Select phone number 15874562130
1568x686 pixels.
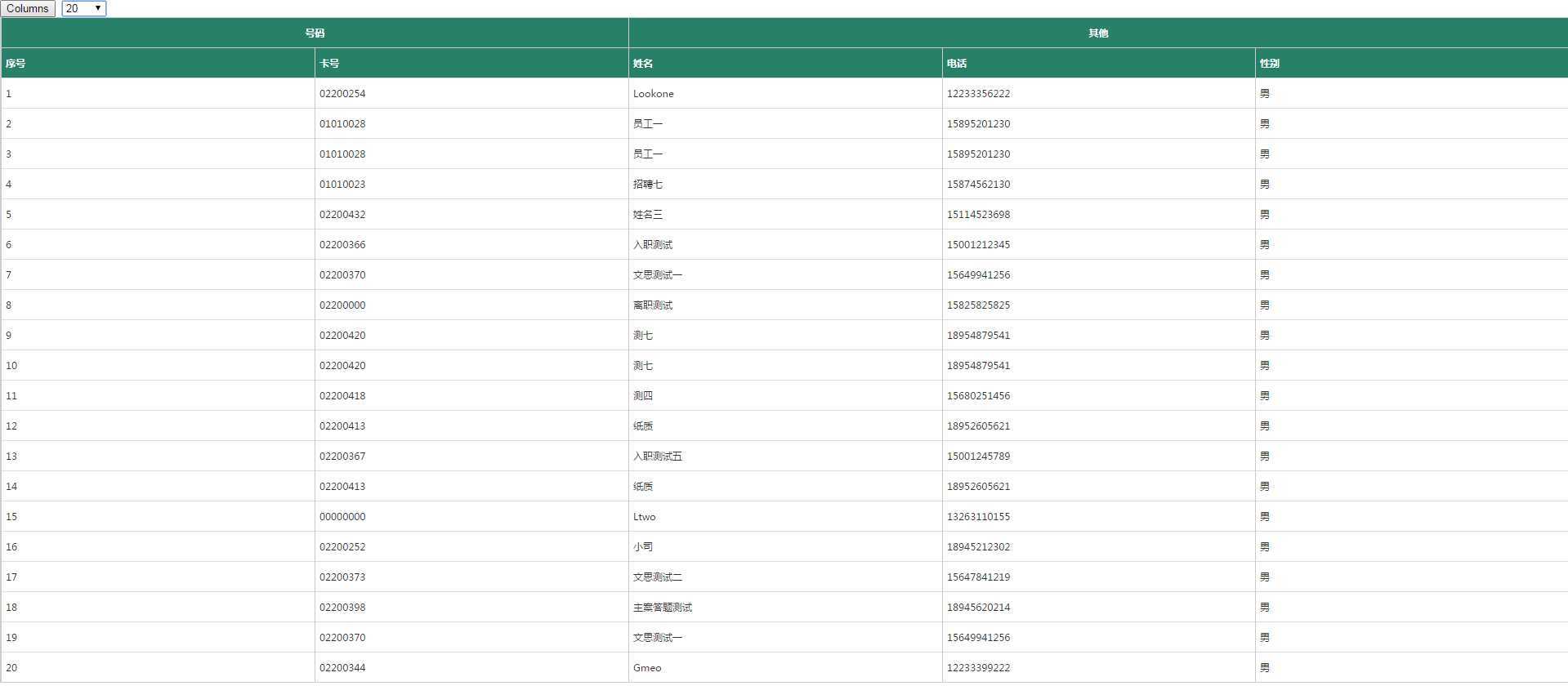(978, 185)
